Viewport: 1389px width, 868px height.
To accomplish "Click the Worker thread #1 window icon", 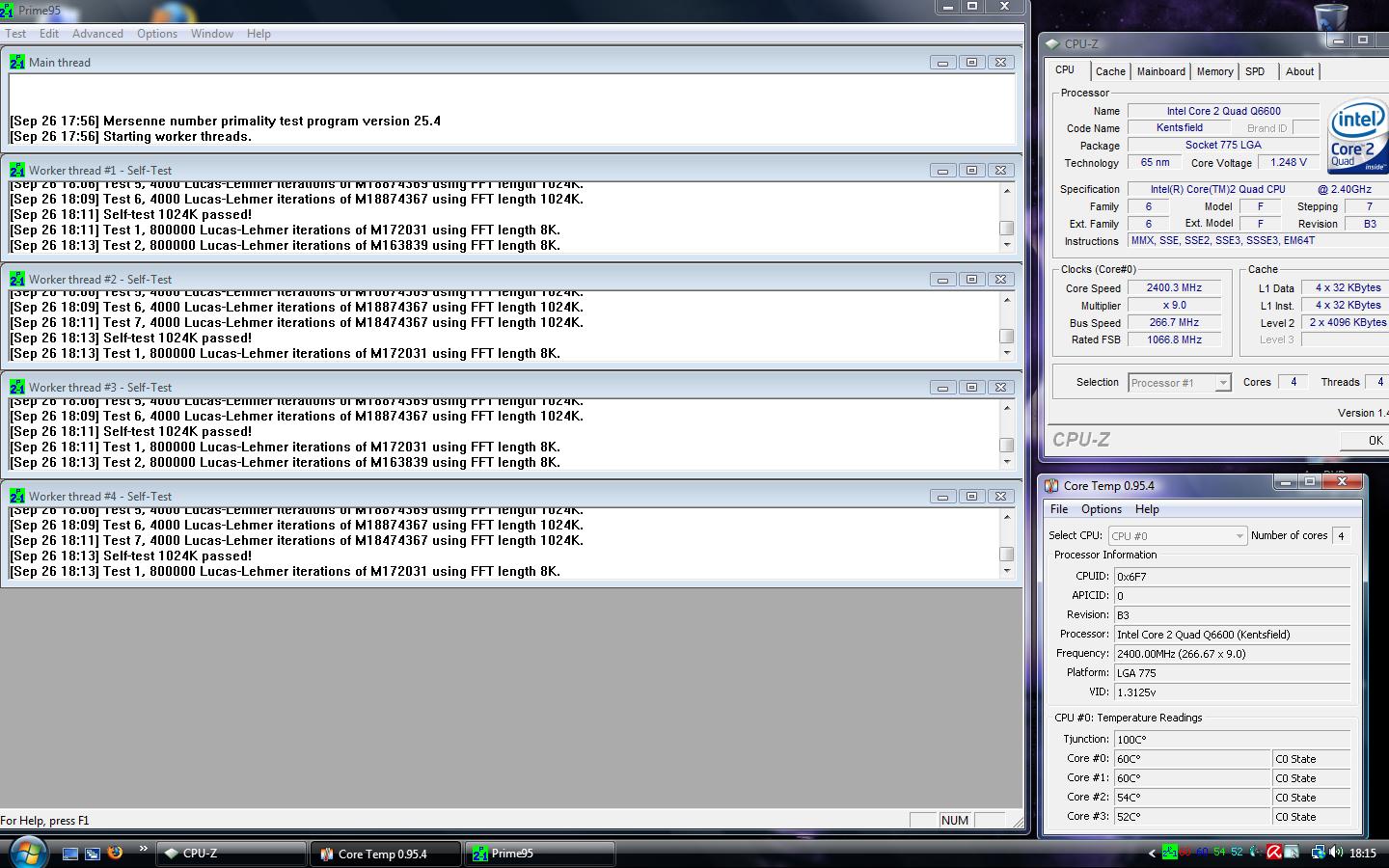I will [16, 170].
